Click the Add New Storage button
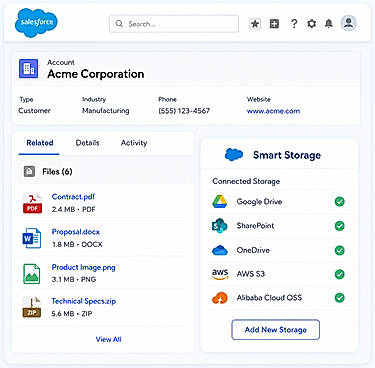Viewport: 375px width, 368px height. pos(276,330)
